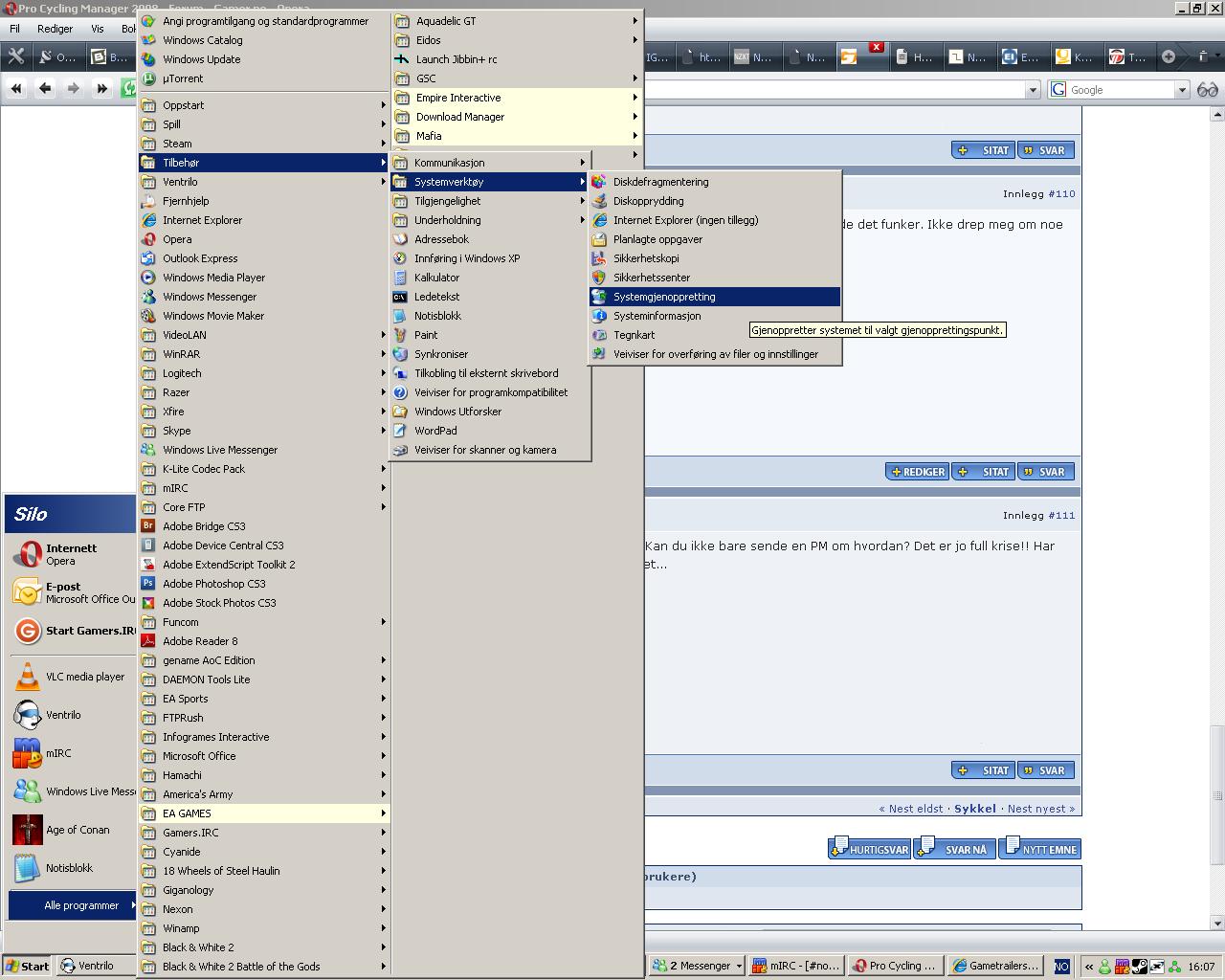Screen dimensions: 1225x980
Task: Open WordPad
Action: coord(490,431)
